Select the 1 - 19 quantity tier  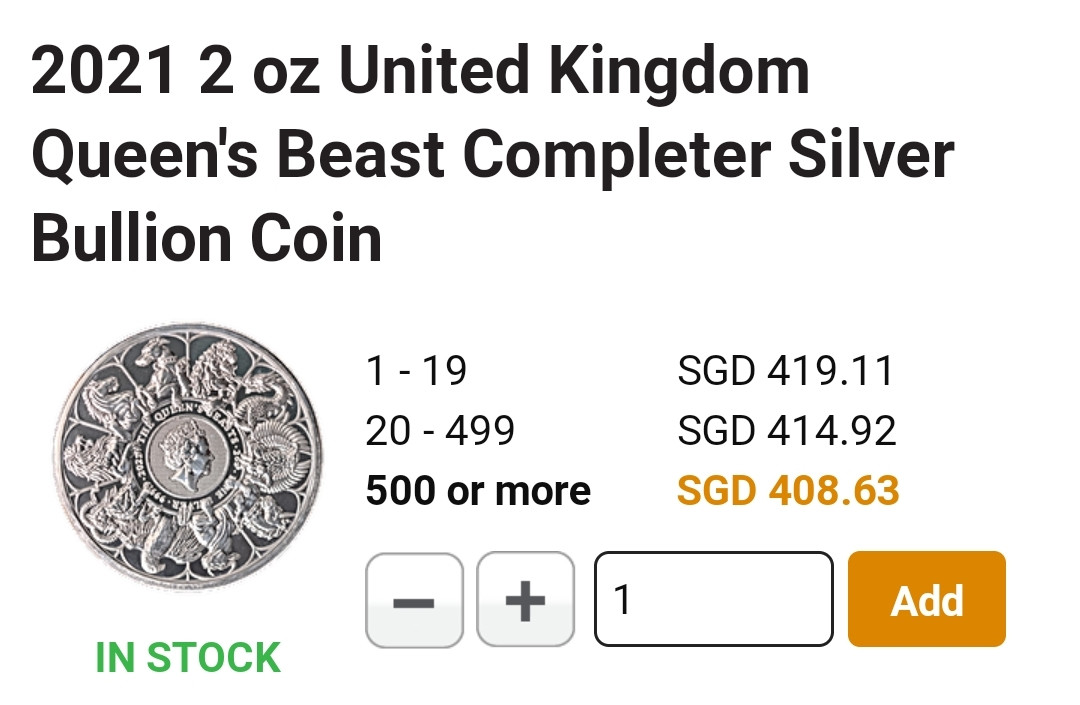pos(416,372)
